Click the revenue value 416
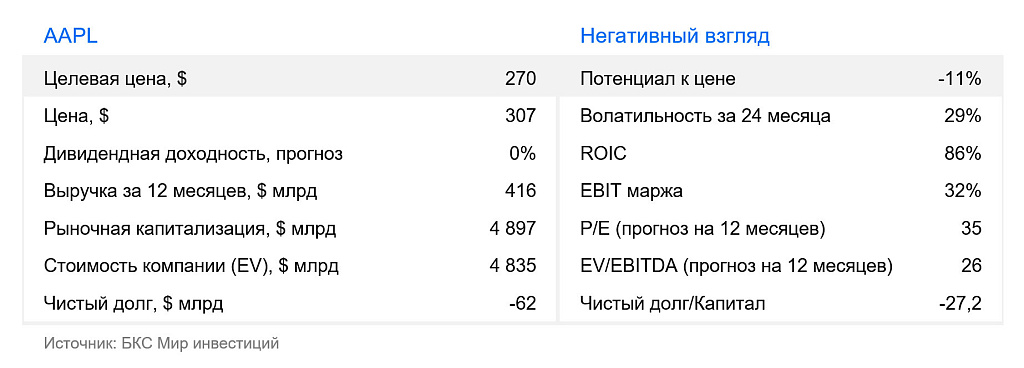This screenshot has height=368, width=1024. pyautogui.click(x=520, y=191)
